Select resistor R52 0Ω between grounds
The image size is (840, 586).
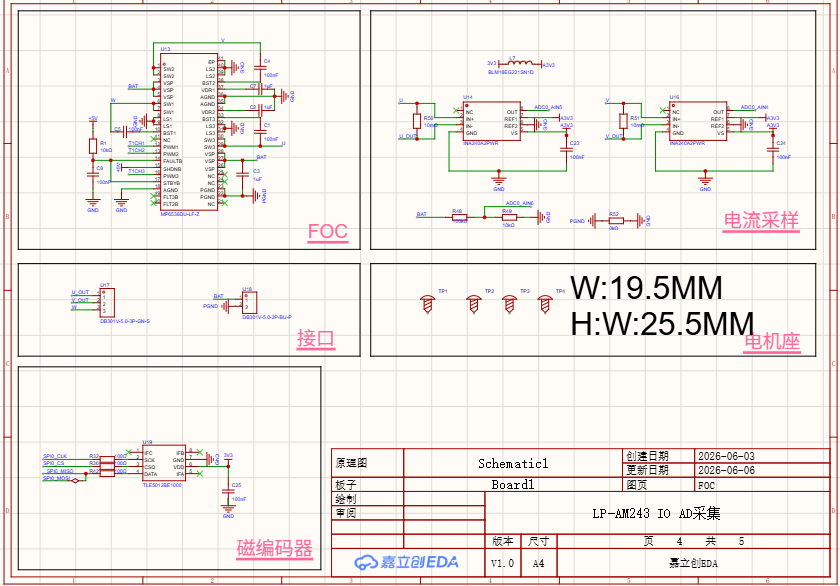point(614,220)
